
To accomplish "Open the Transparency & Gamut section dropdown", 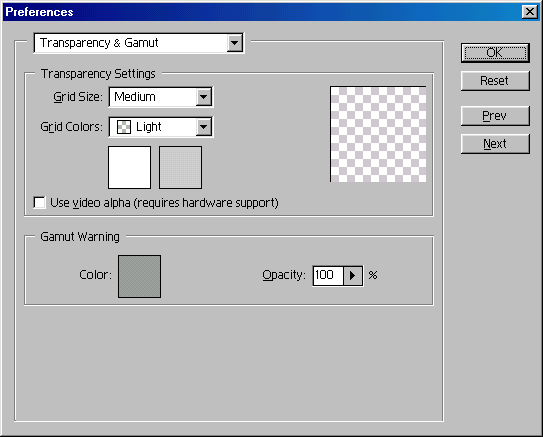I will (139, 43).
